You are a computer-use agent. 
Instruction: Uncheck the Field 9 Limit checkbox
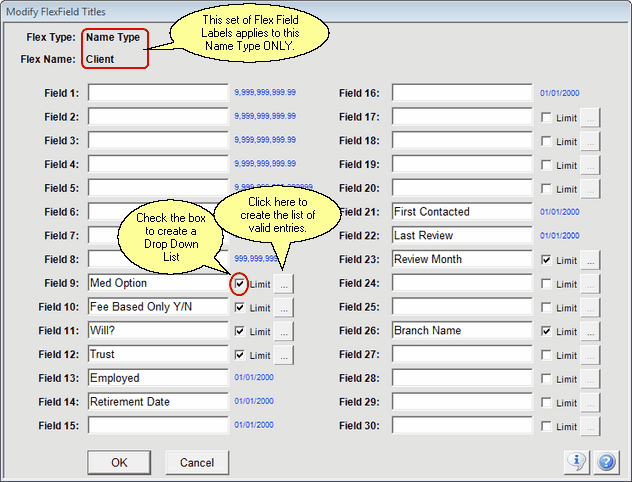click(239, 284)
